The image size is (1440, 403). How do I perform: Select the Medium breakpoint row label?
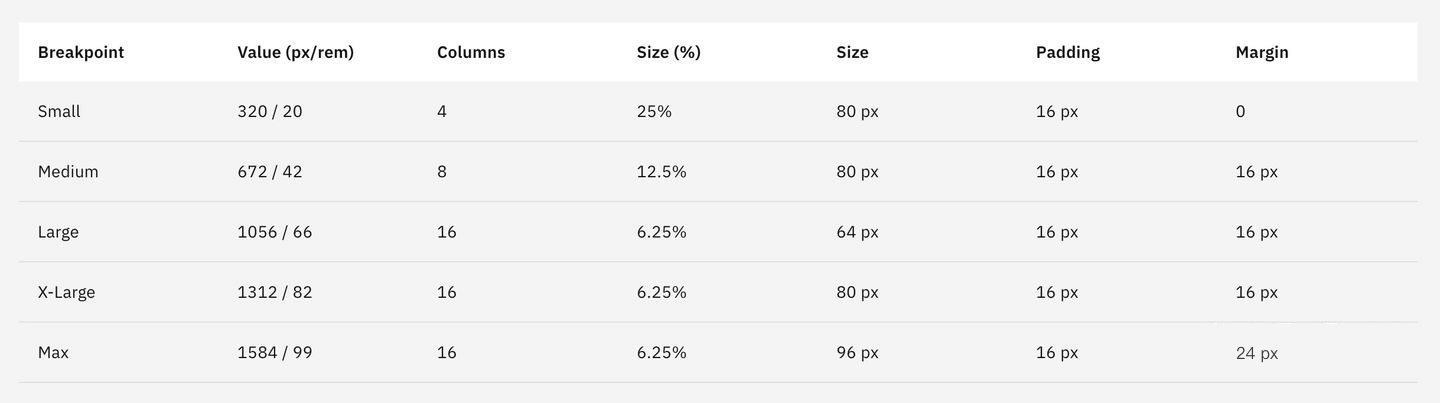pos(68,172)
